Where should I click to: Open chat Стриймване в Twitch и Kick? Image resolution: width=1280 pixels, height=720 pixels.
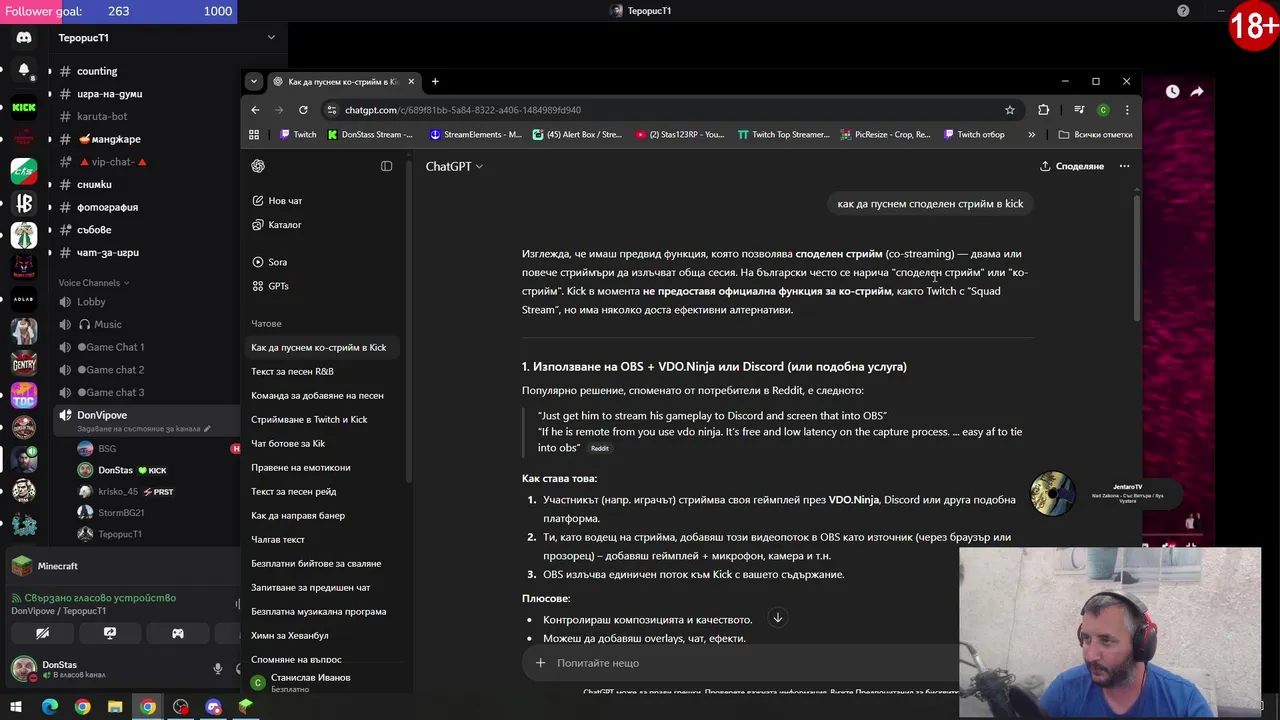pos(309,419)
